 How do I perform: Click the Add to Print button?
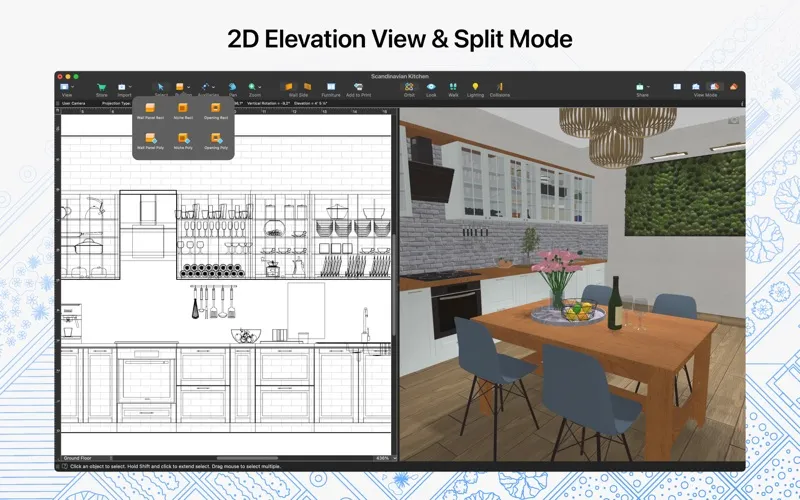pos(360,89)
